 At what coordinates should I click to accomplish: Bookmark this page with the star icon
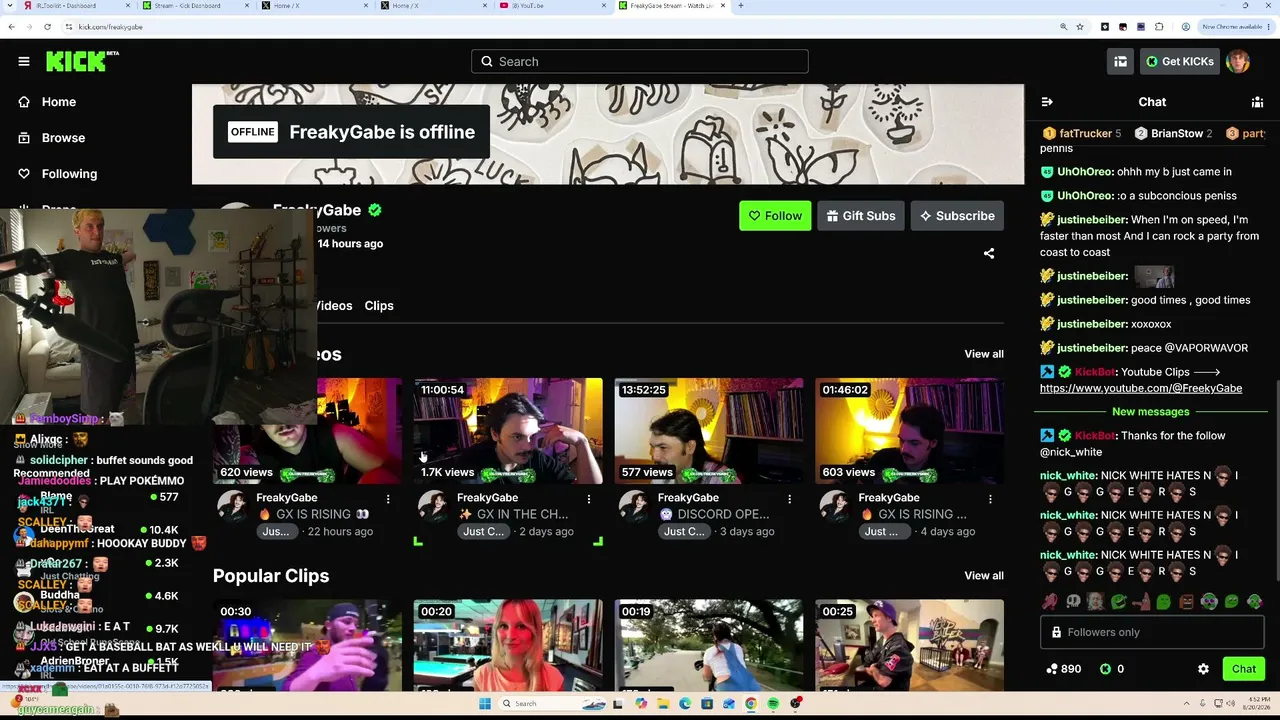coord(1080,27)
